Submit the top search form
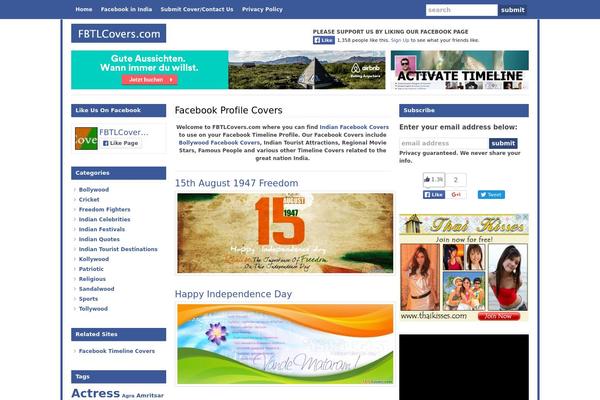The height and width of the screenshot is (400, 600). click(512, 10)
